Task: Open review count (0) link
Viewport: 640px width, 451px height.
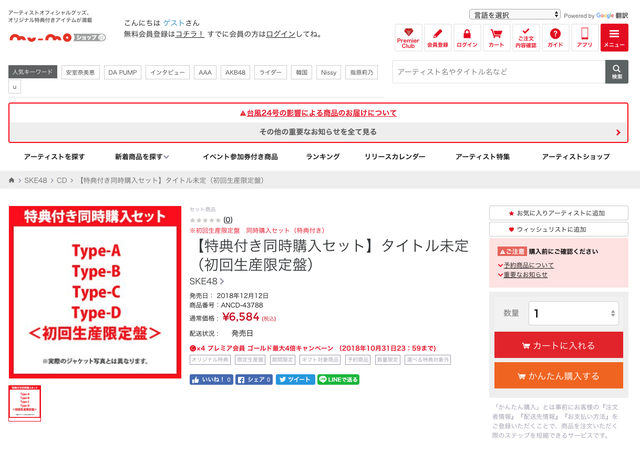Action: pos(228,220)
